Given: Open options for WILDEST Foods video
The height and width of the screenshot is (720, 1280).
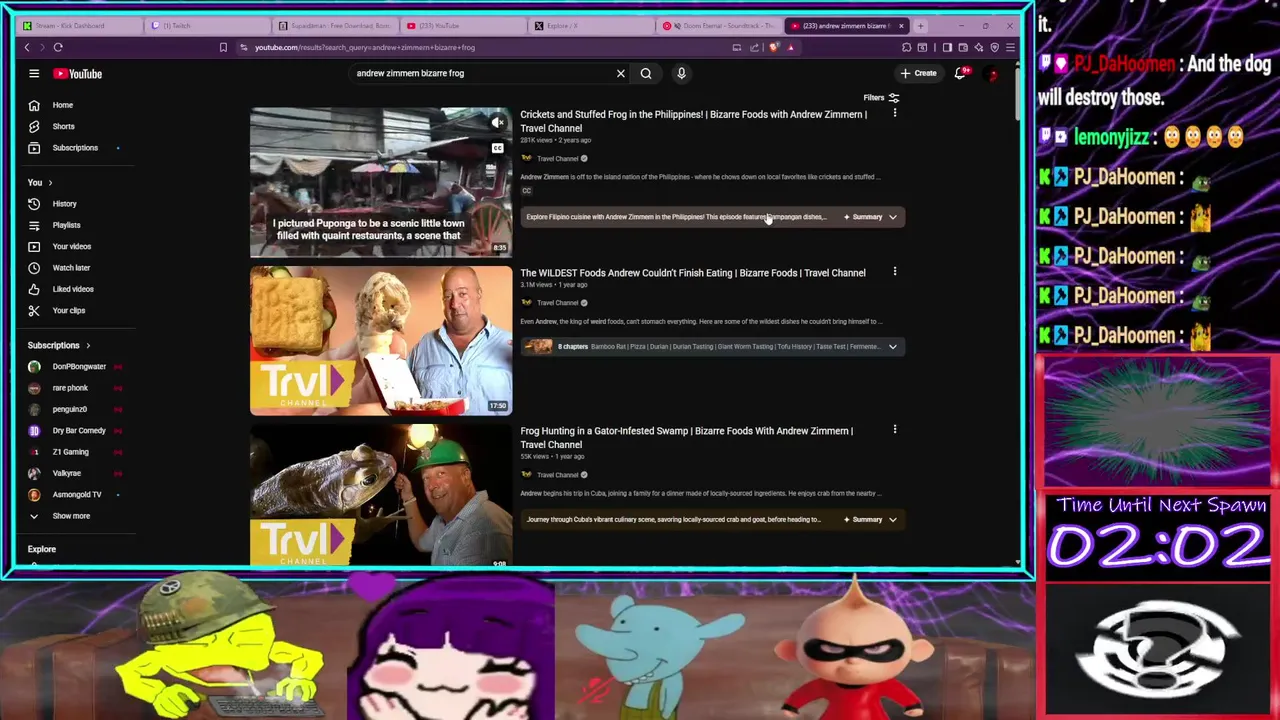Looking at the screenshot, I should [895, 272].
